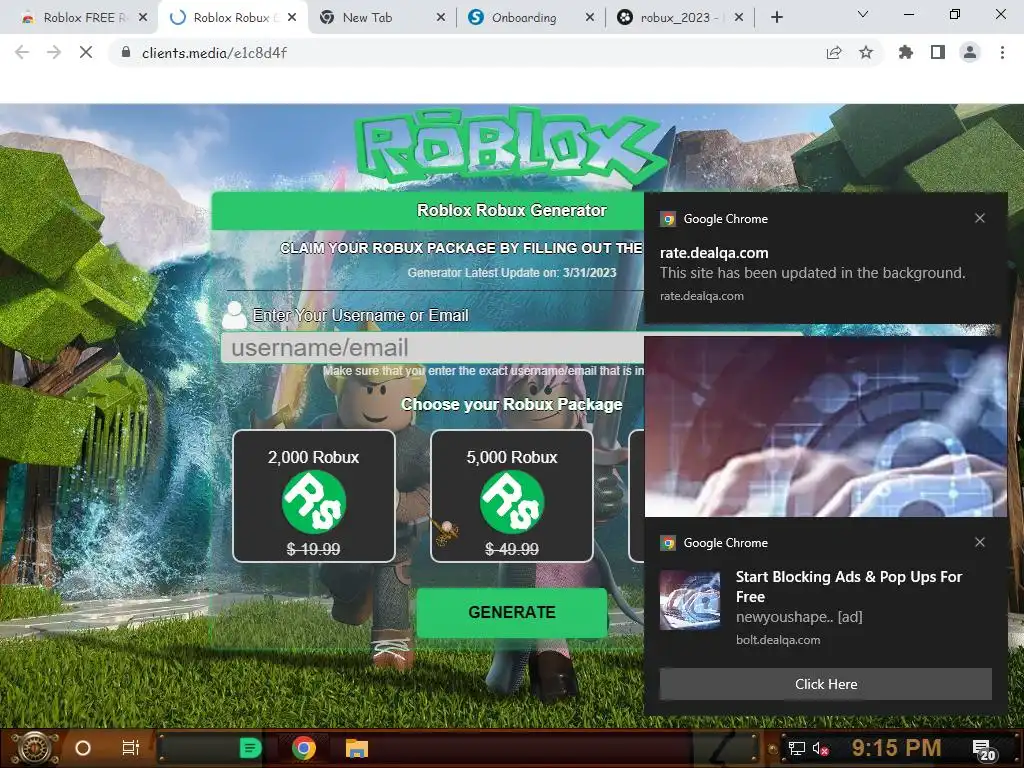Expand the tab search chevron
1024x768 pixels.
pyautogui.click(x=863, y=14)
